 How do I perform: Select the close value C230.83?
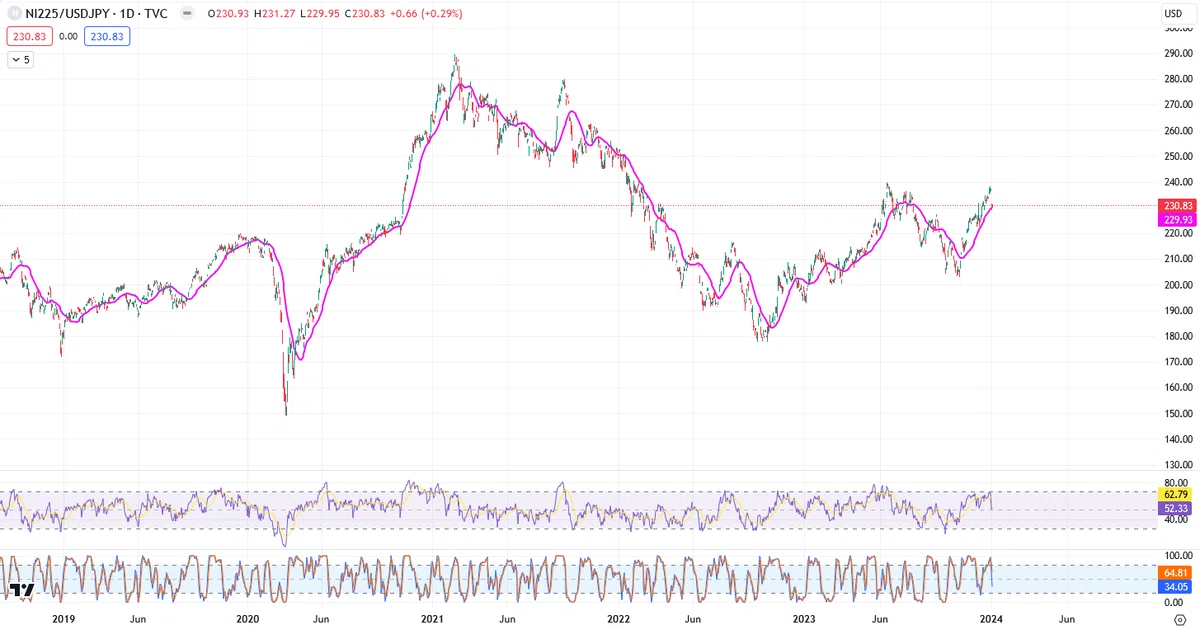click(x=366, y=14)
